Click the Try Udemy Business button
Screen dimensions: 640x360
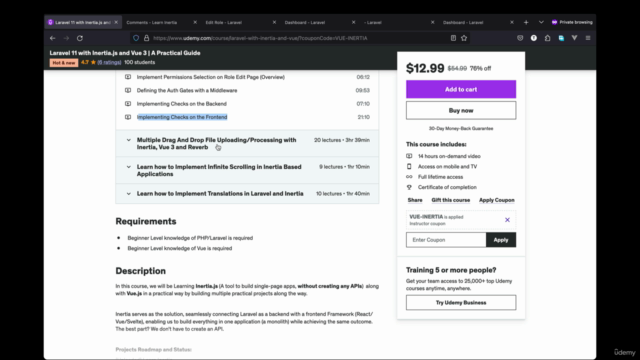[x=461, y=303]
